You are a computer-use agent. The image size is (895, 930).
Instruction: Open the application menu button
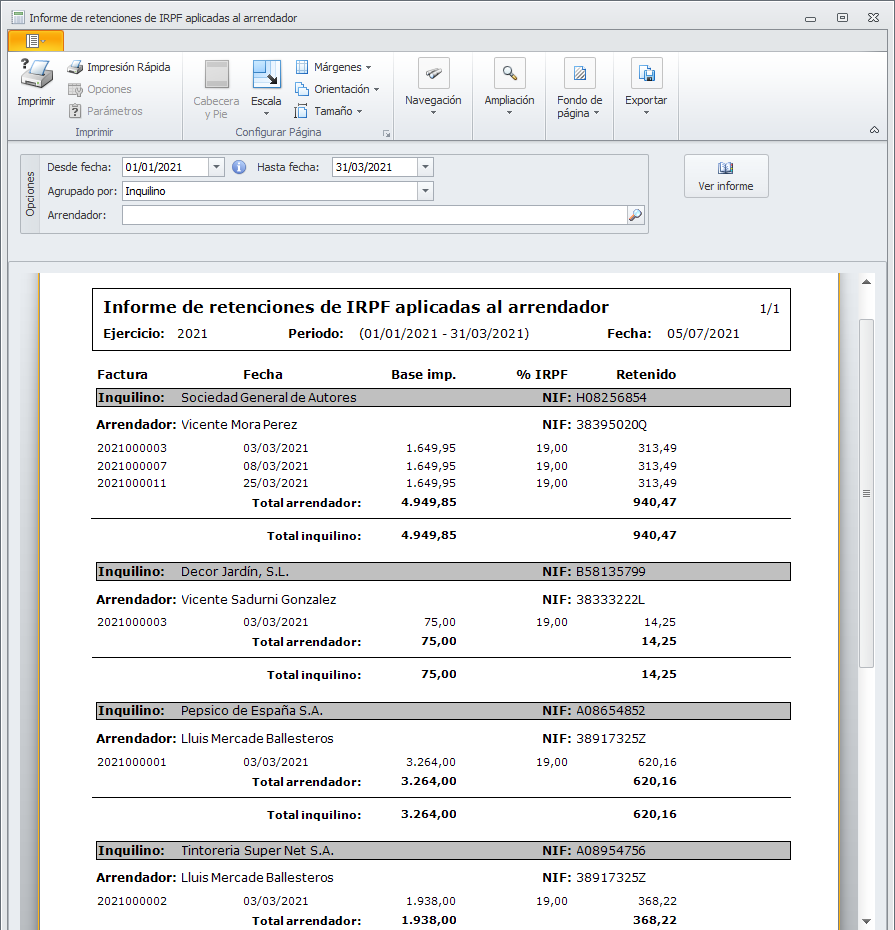(35, 40)
